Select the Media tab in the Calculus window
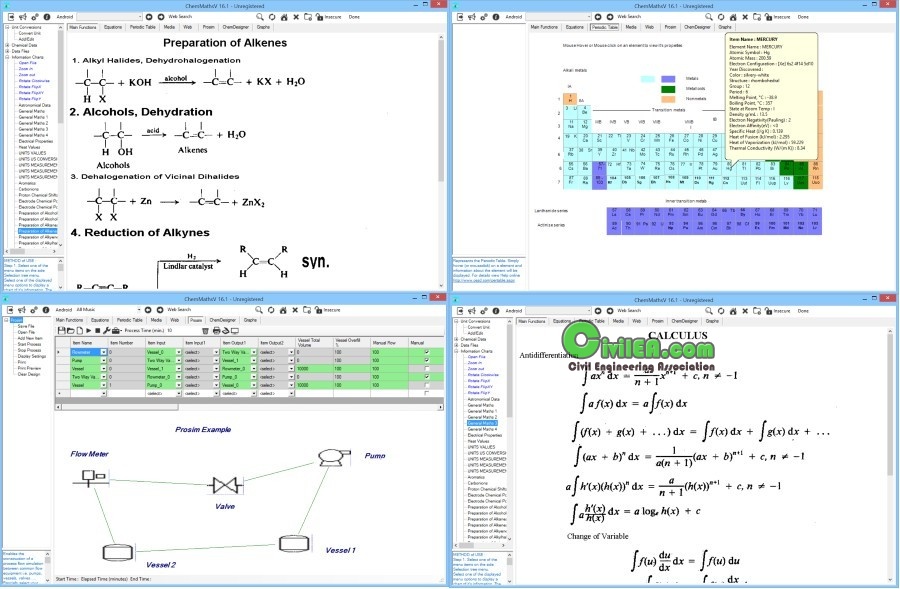900x589 pixels. point(618,321)
